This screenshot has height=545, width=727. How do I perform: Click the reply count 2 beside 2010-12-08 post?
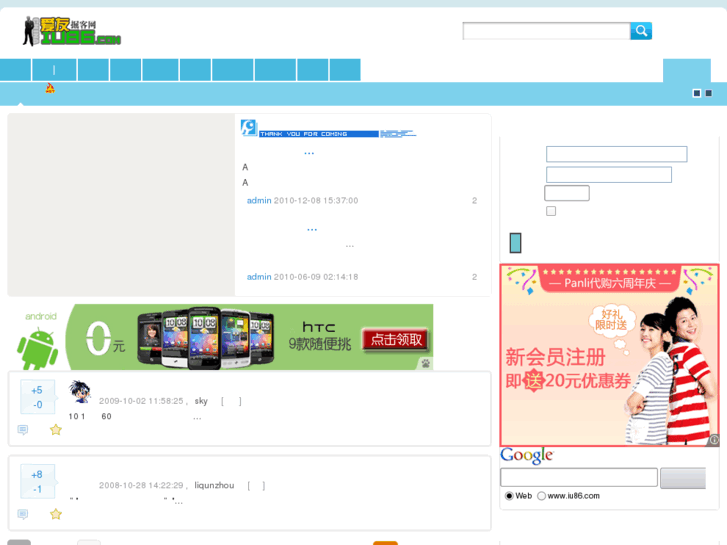tap(474, 200)
